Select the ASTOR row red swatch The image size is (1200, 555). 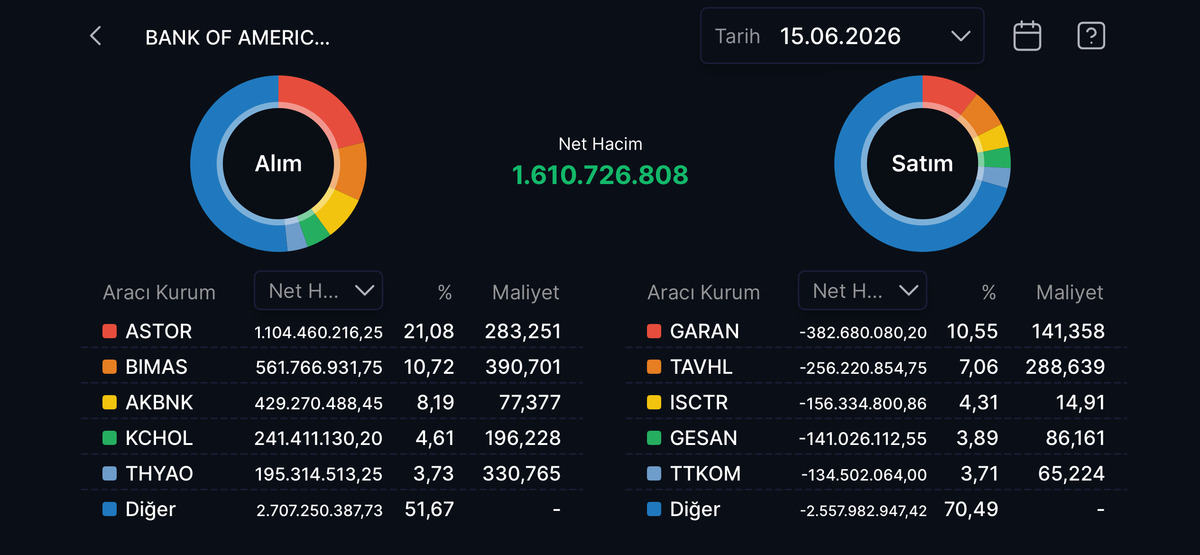point(109,331)
